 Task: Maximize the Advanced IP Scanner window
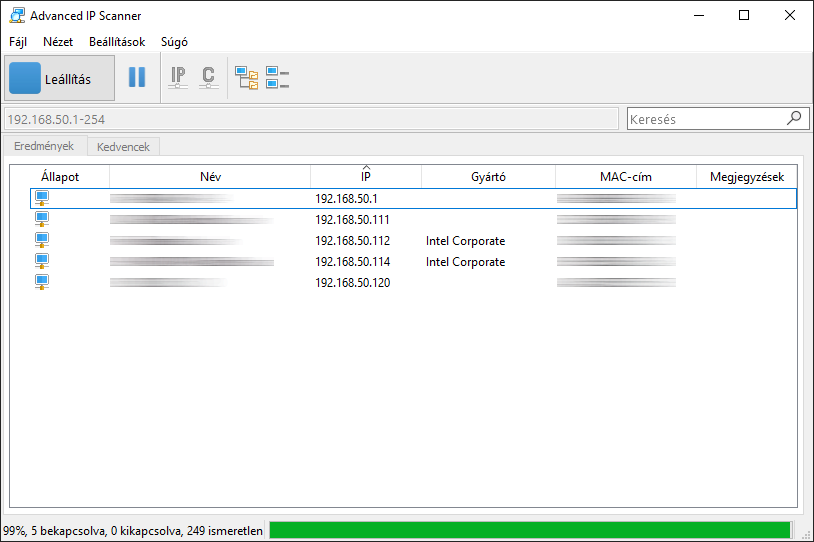pos(744,15)
